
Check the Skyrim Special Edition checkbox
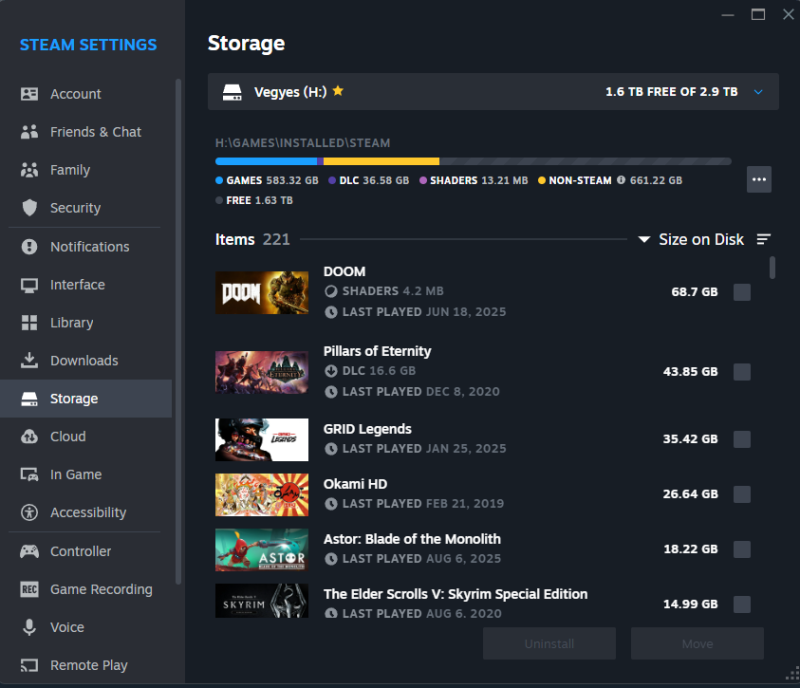[x=742, y=605]
